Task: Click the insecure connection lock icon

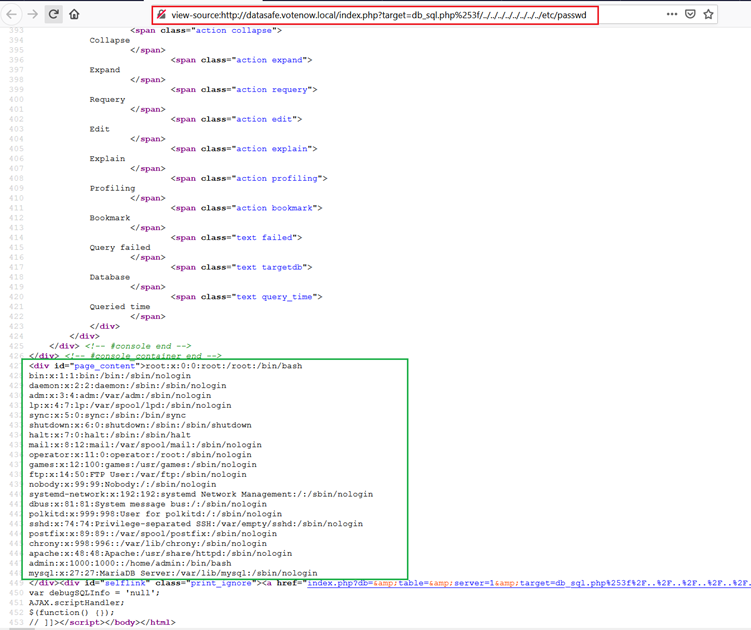Action: (161, 15)
